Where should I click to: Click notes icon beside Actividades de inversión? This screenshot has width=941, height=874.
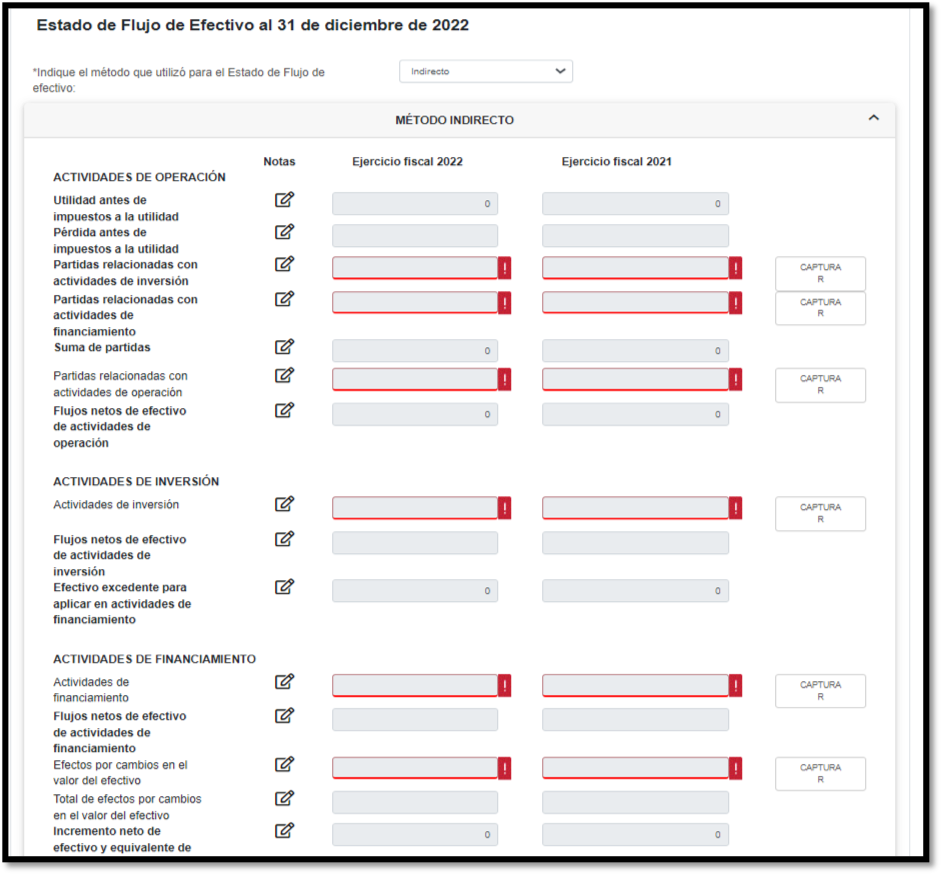(285, 504)
